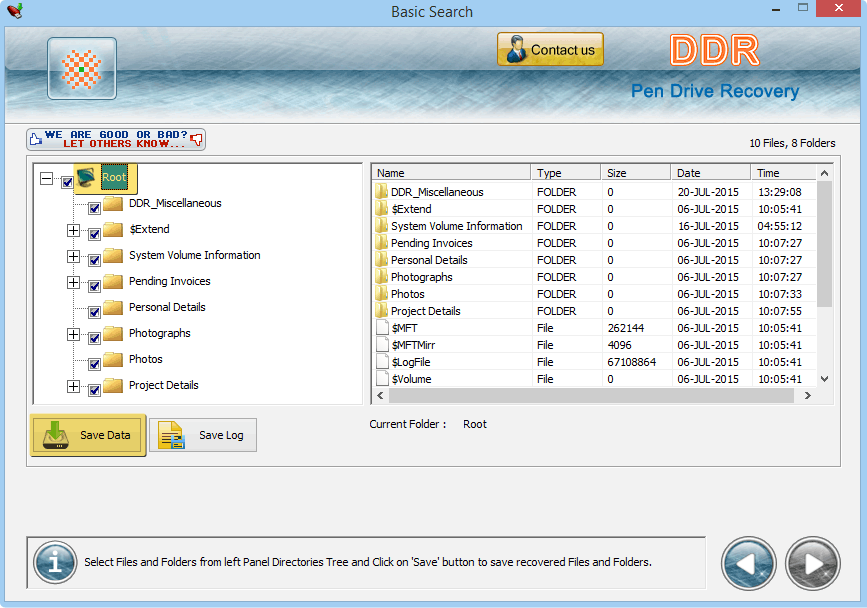Image resolution: width=867 pixels, height=608 pixels.
Task: Expand System Volume Information node
Action: pyautogui.click(x=73, y=256)
